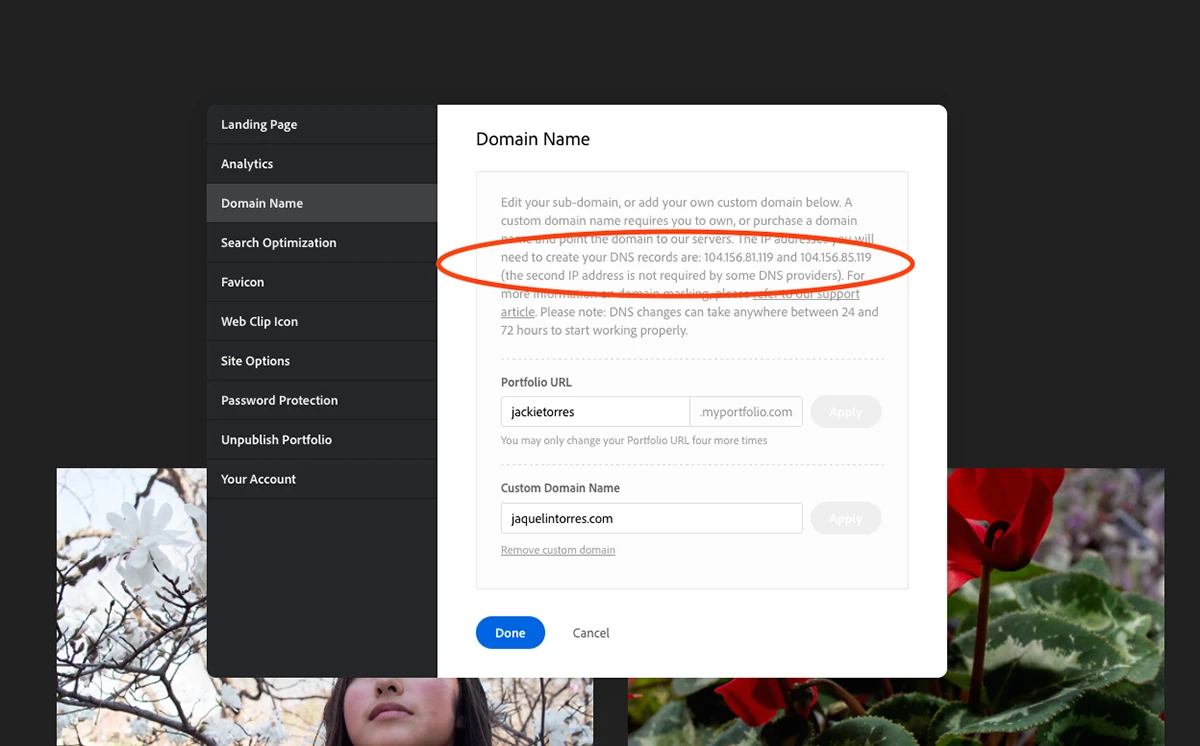1200x746 pixels.
Task: Open Your Account settings
Action: [258, 478]
